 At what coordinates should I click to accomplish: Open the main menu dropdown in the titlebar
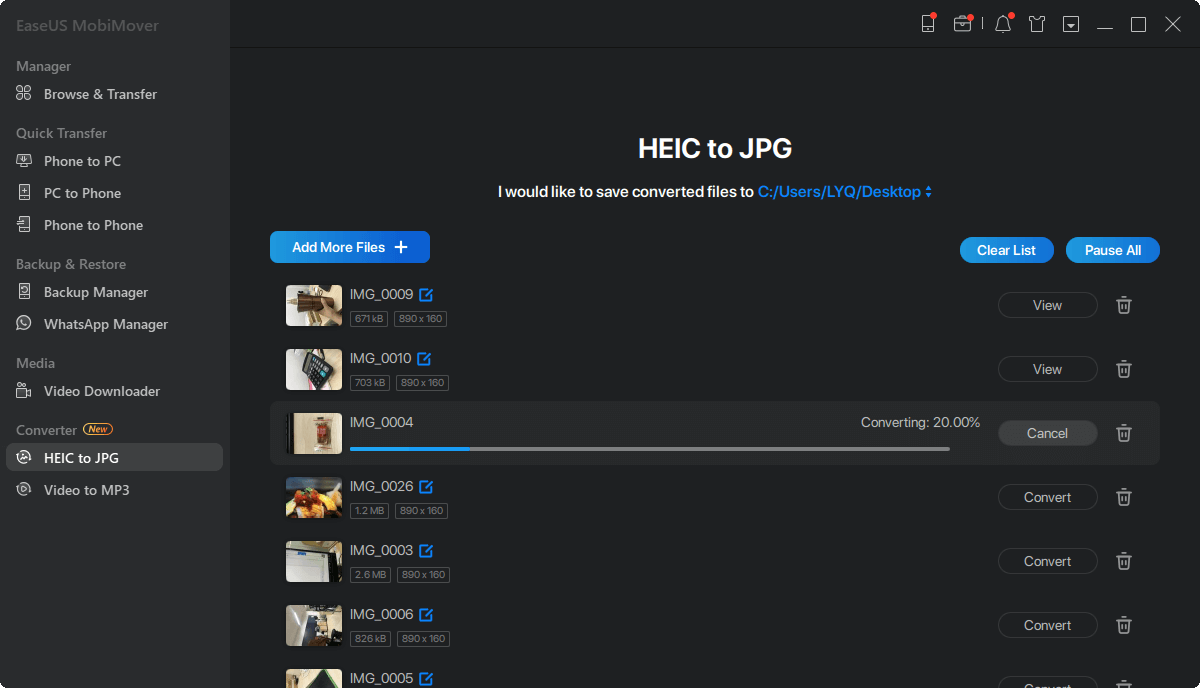point(1070,23)
